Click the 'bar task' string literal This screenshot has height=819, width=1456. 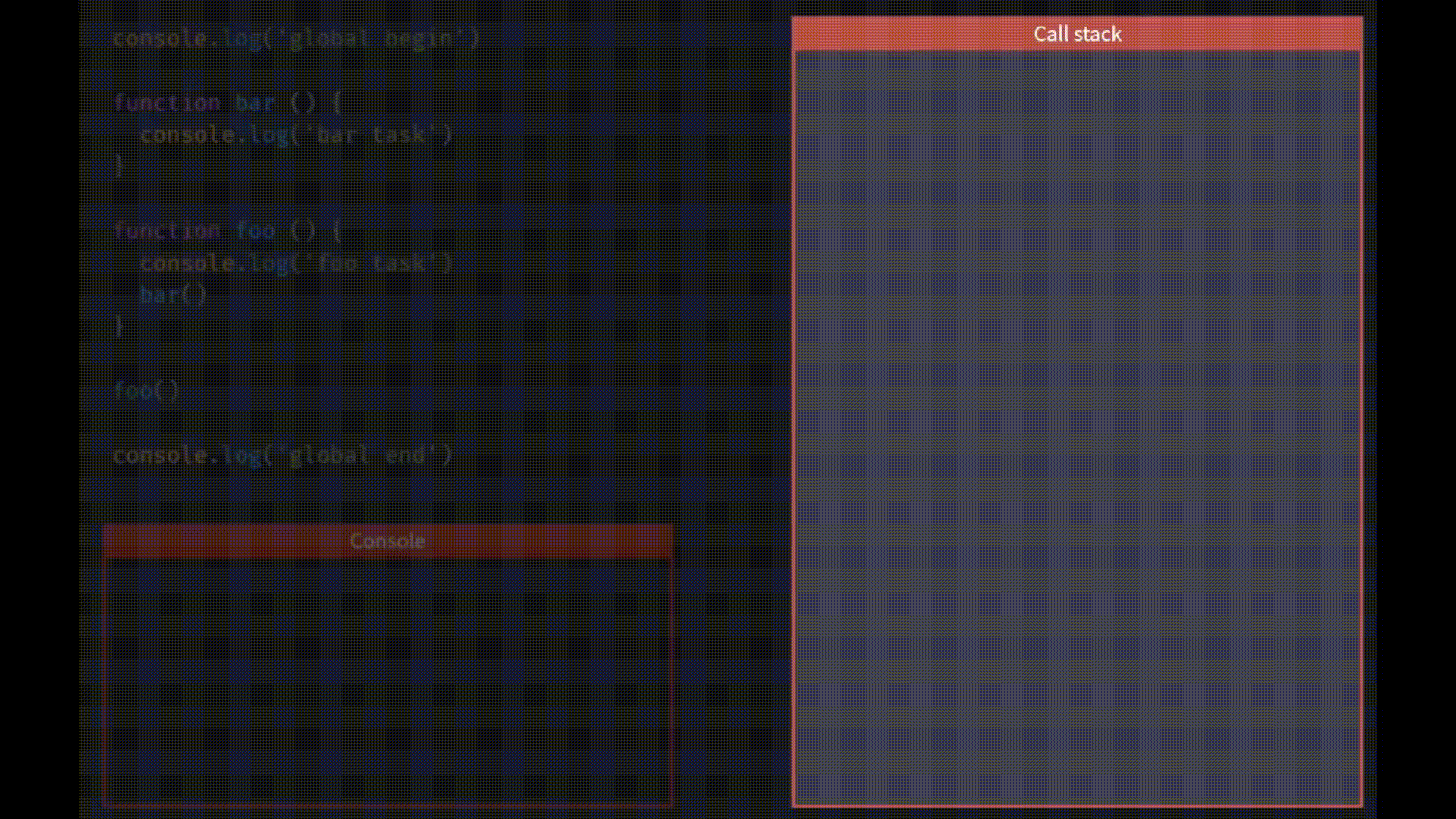tap(370, 135)
